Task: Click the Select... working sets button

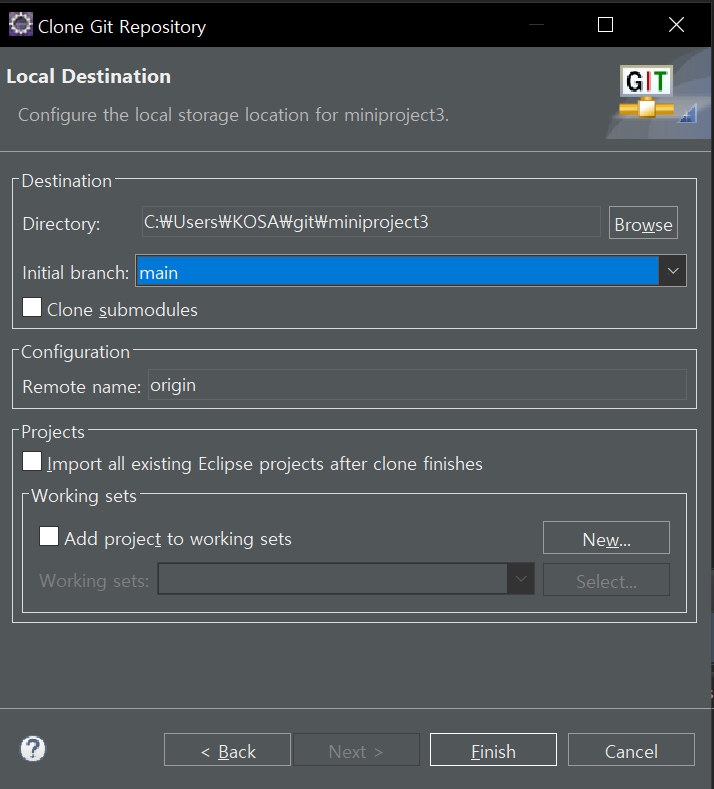Action: coord(606,580)
